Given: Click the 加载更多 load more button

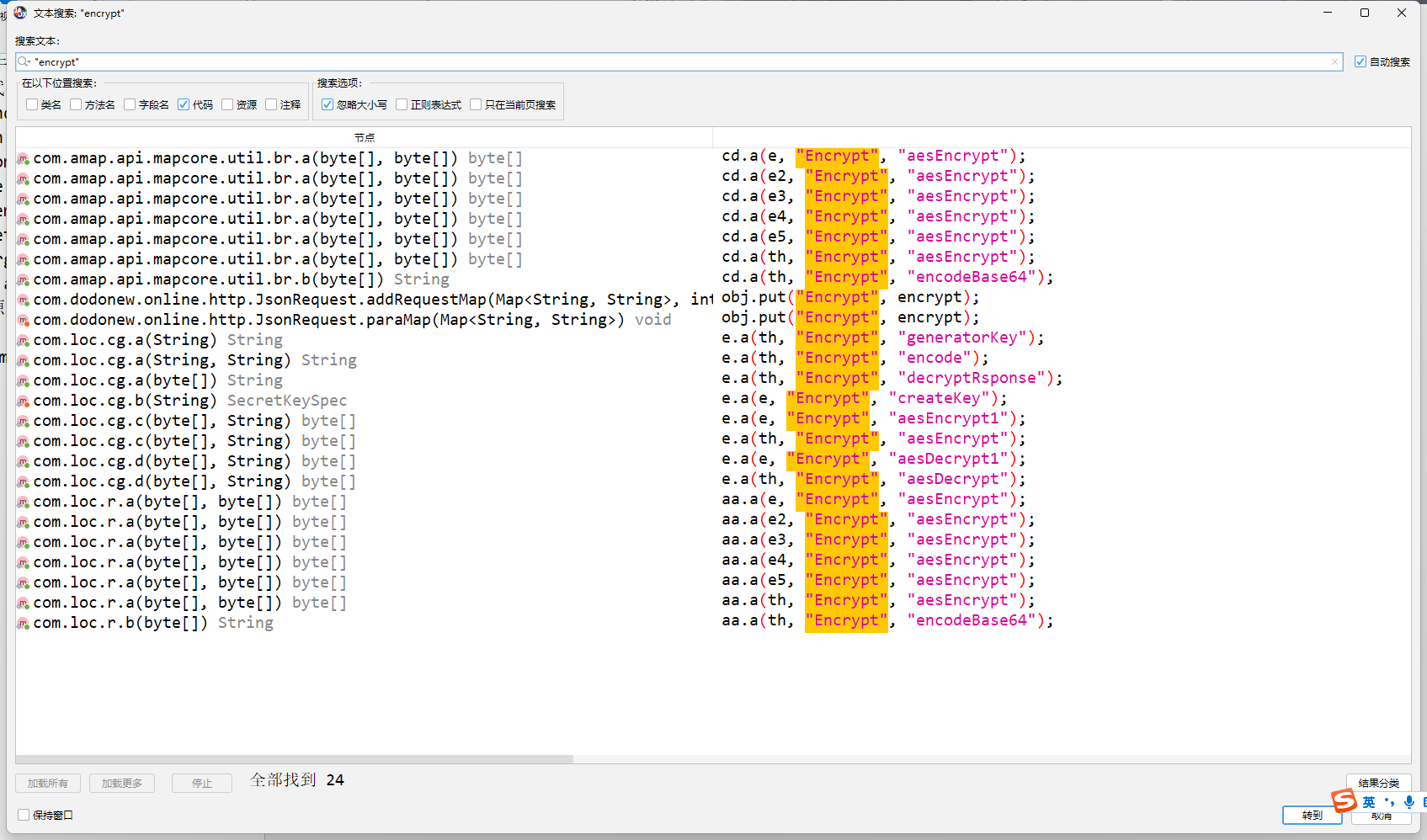Looking at the screenshot, I should (122, 783).
